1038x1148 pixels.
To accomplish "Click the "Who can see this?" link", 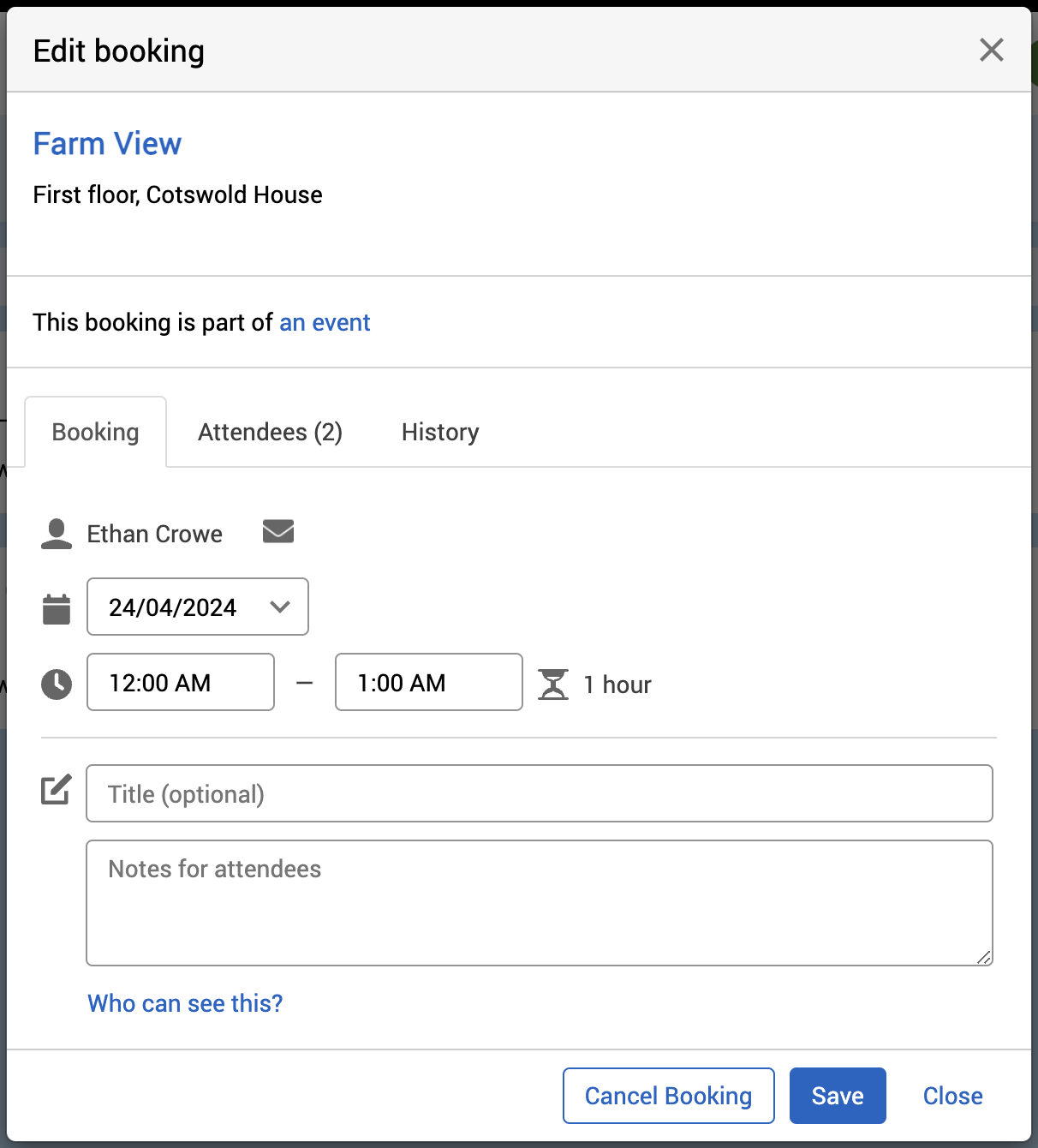I will 185,1003.
